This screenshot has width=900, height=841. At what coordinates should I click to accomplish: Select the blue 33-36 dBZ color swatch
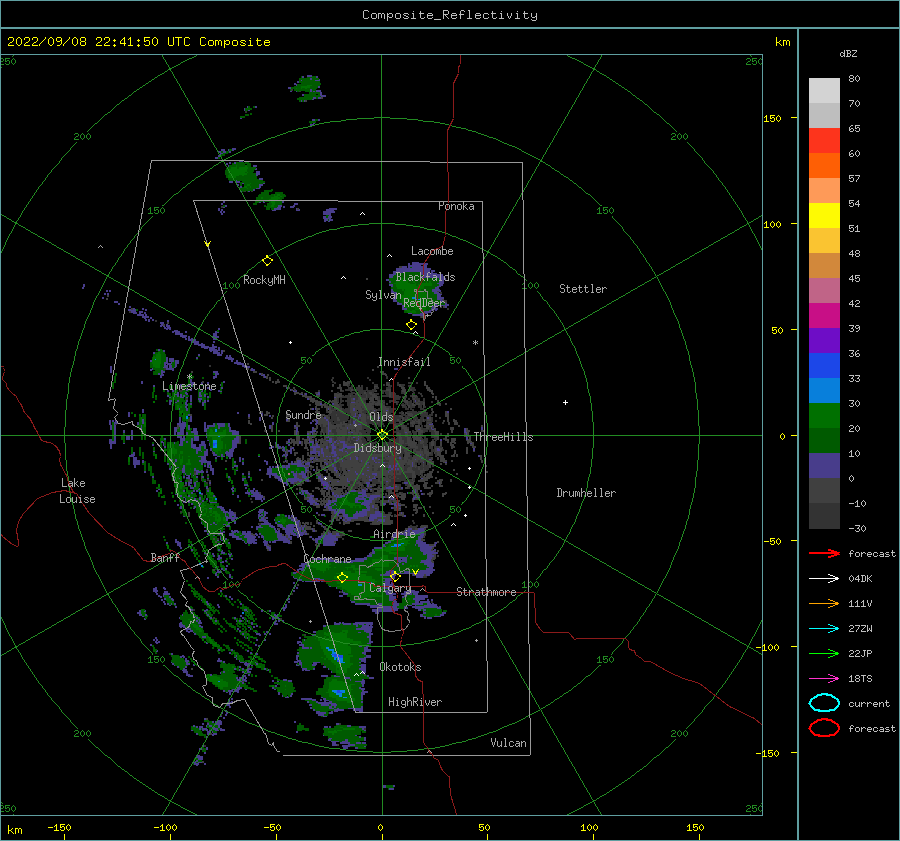point(824,366)
